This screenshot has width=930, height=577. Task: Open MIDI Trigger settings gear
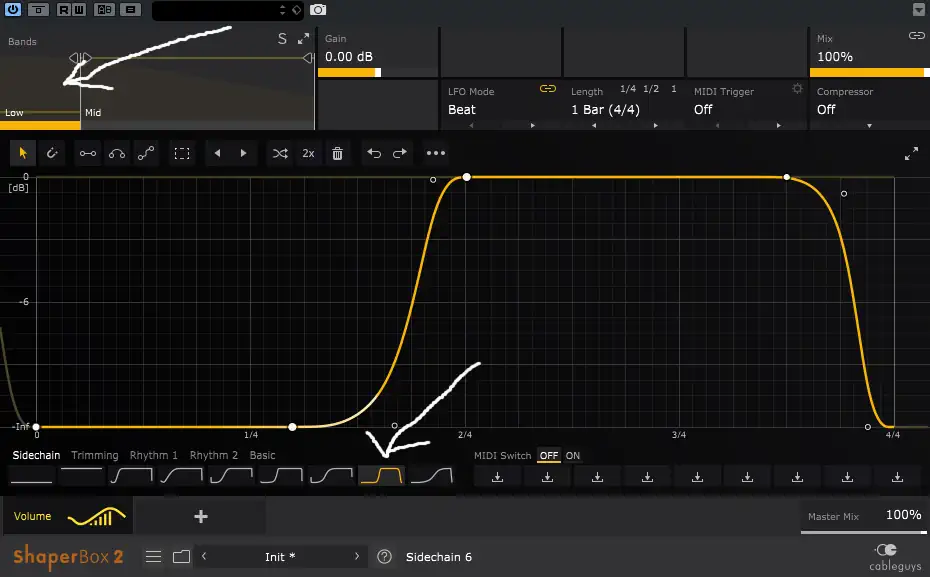(797, 89)
